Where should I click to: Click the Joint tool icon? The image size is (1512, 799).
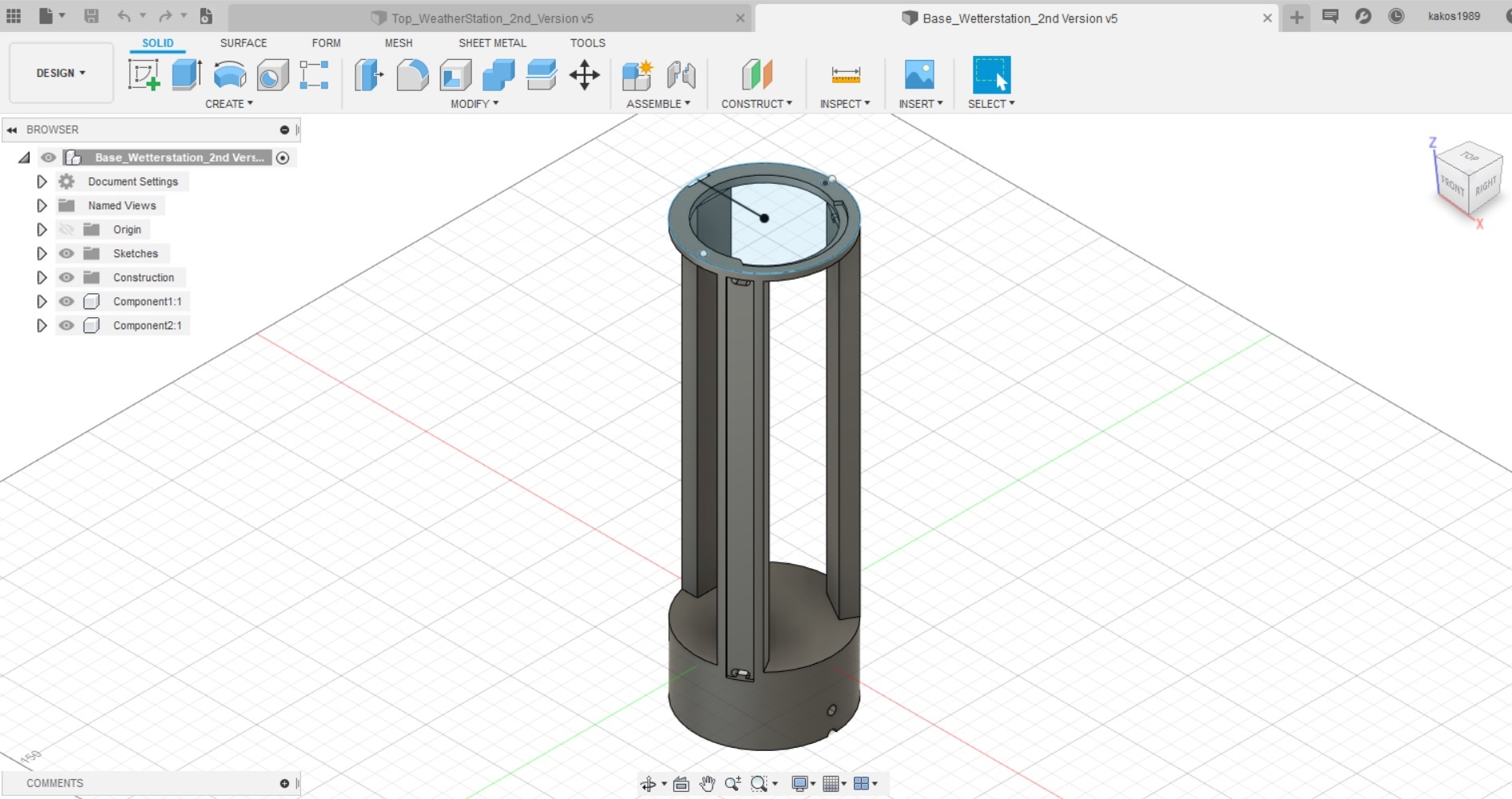tap(681, 75)
